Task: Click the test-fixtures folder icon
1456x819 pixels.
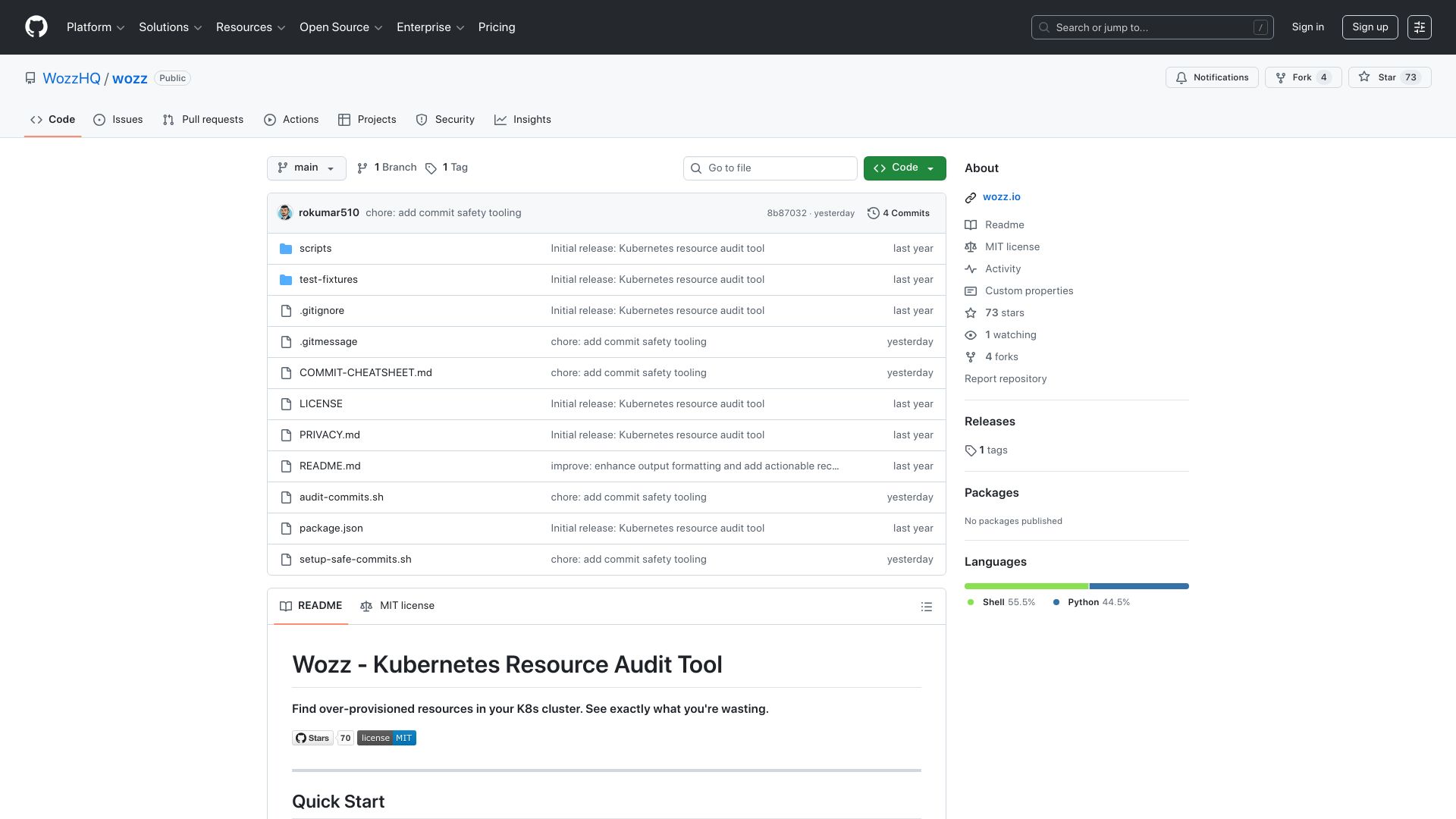Action: 286,280
